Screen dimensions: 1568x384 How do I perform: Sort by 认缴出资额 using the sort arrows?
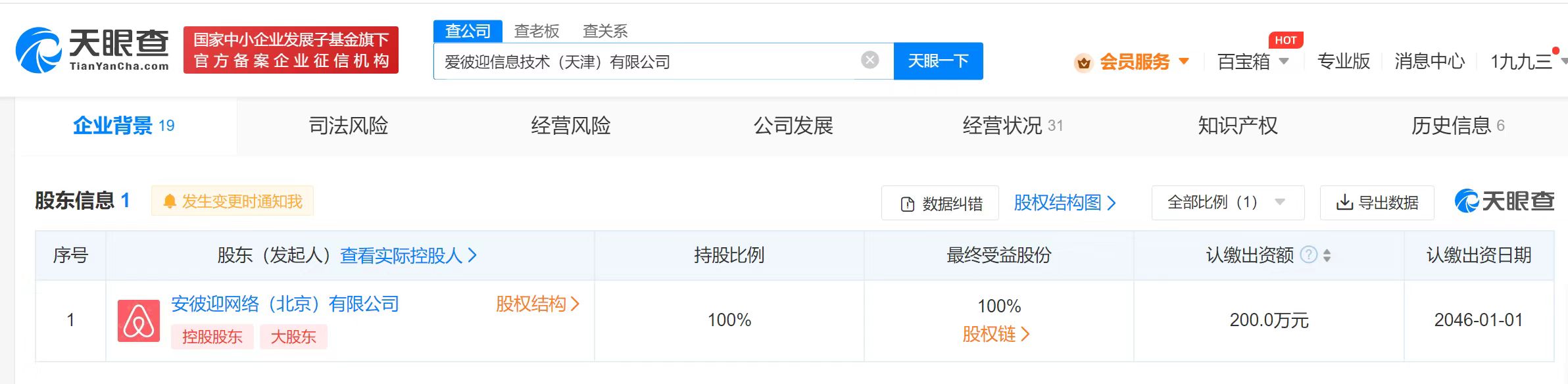click(1327, 255)
